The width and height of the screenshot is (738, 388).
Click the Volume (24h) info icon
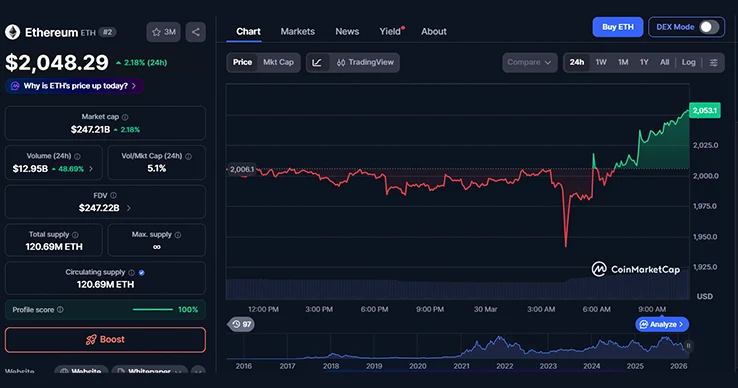click(77, 156)
